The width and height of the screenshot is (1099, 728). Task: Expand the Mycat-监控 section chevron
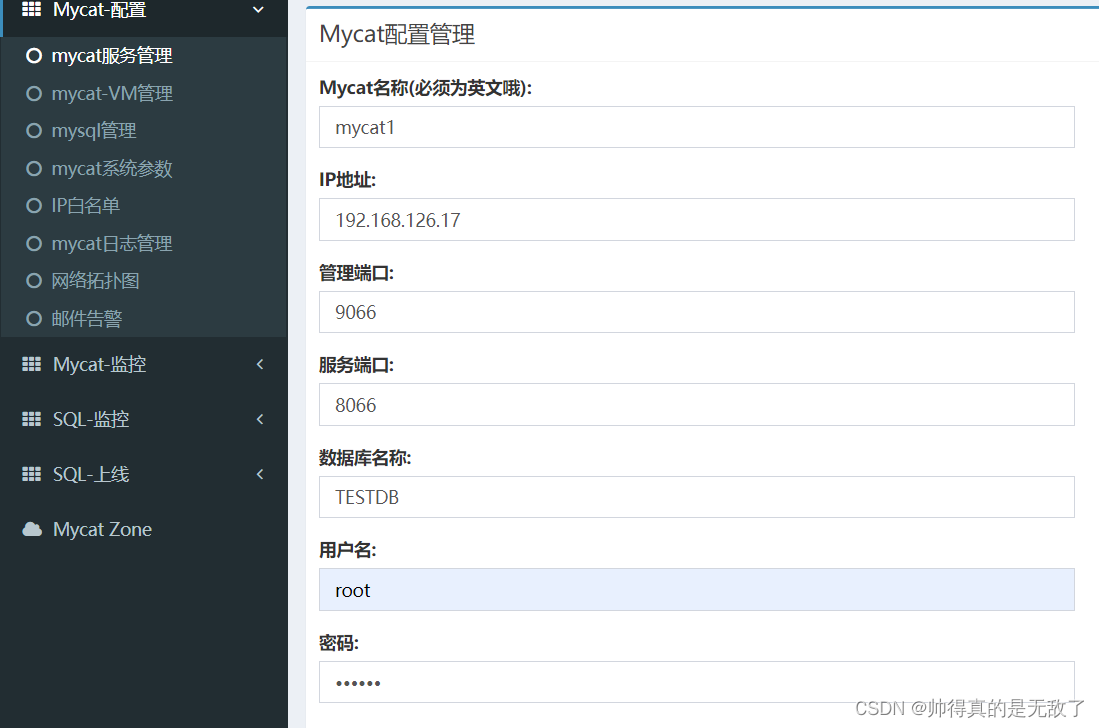(x=259, y=364)
